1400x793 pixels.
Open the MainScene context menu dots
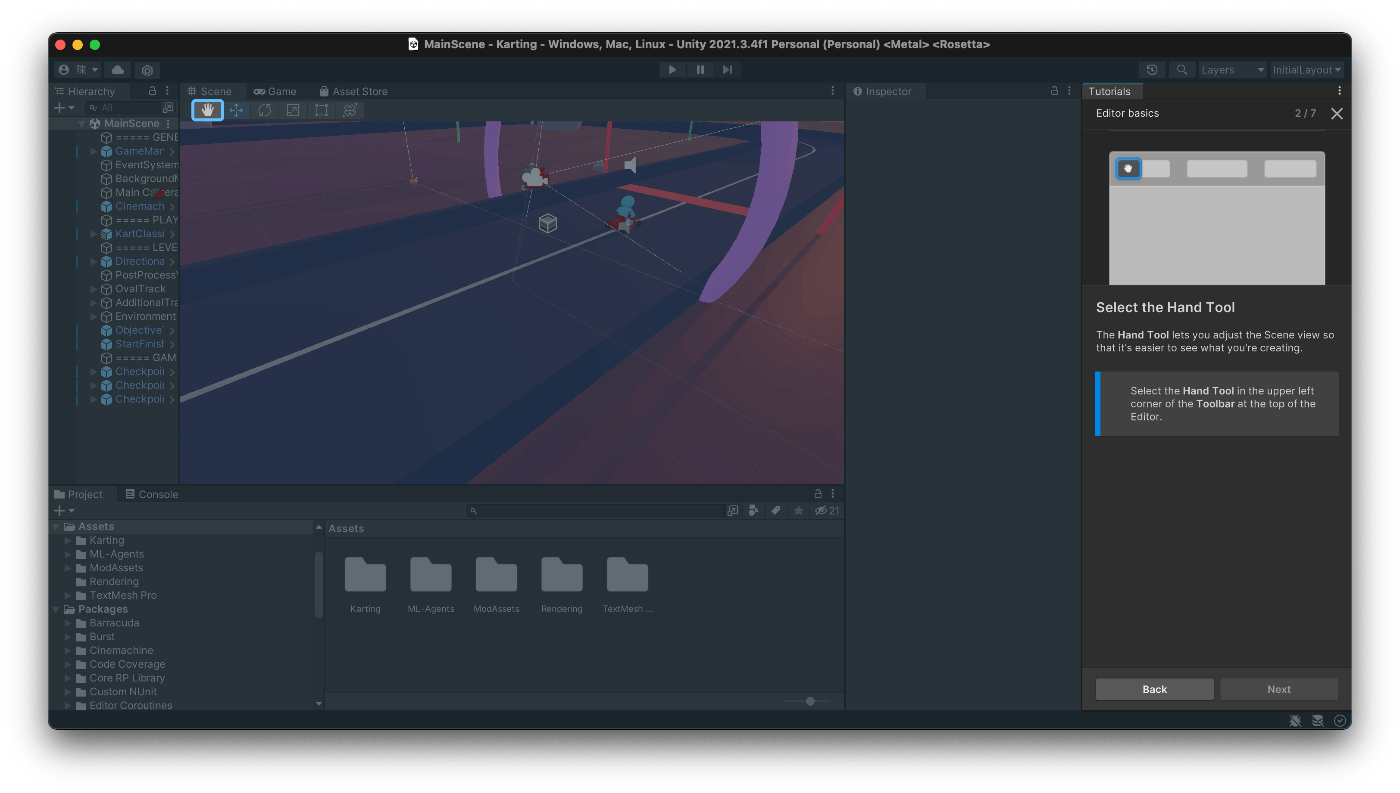click(168, 124)
